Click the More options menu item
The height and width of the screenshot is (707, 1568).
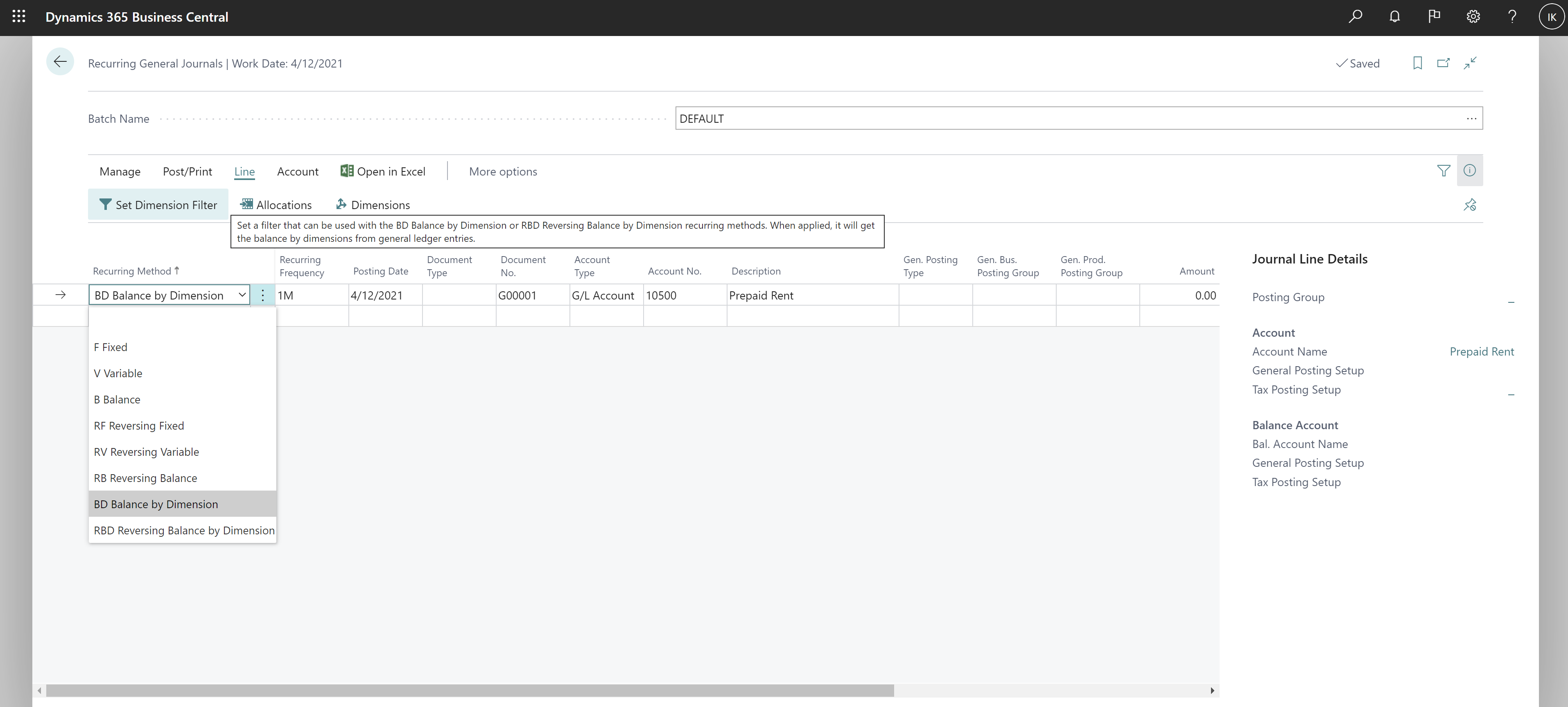503,171
